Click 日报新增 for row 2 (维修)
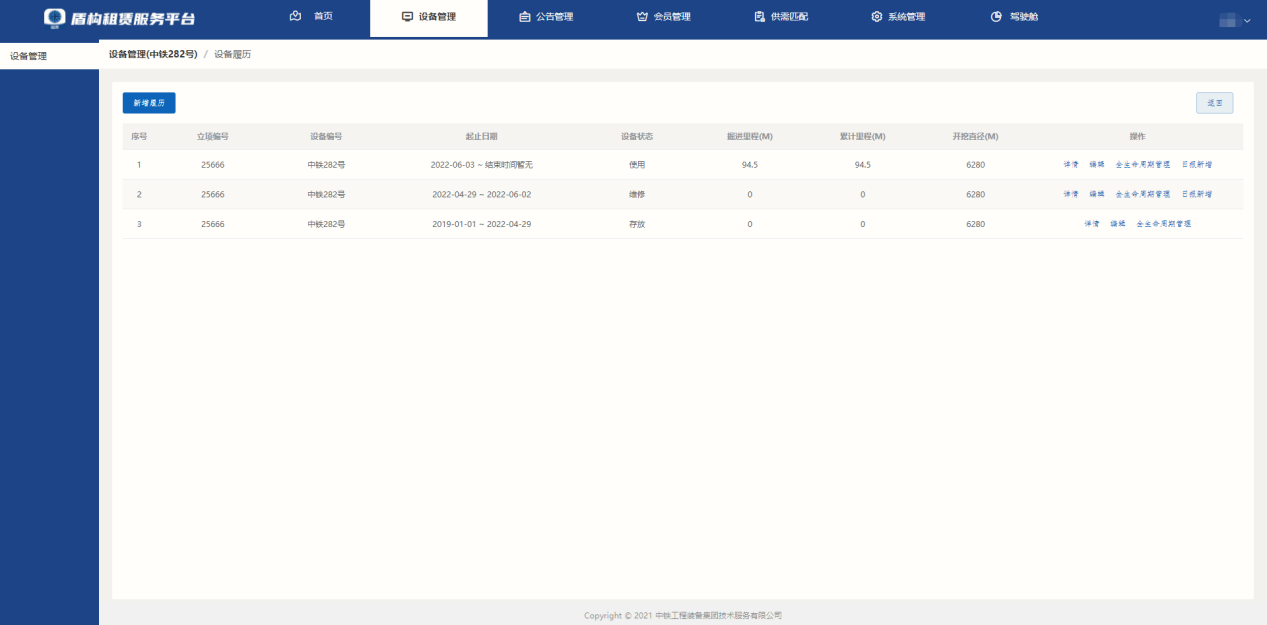Image resolution: width=1267 pixels, height=625 pixels. point(1197,194)
